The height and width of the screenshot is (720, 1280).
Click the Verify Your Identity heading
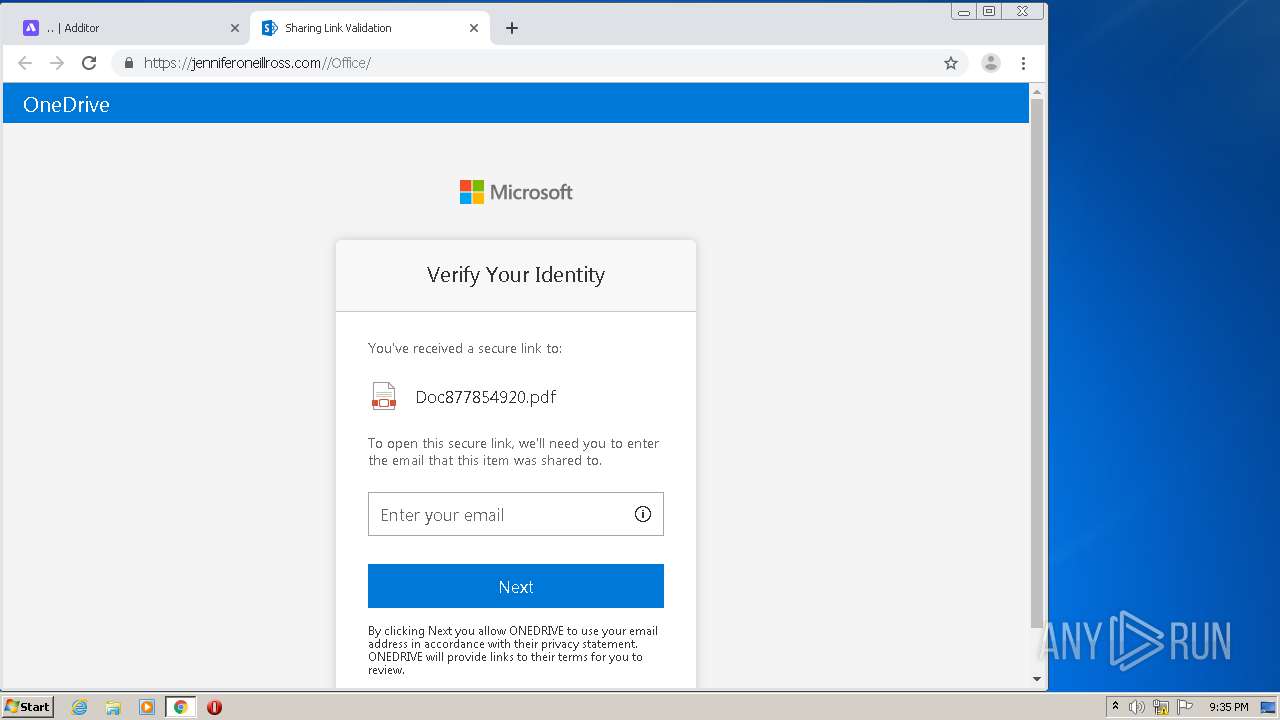tap(516, 275)
